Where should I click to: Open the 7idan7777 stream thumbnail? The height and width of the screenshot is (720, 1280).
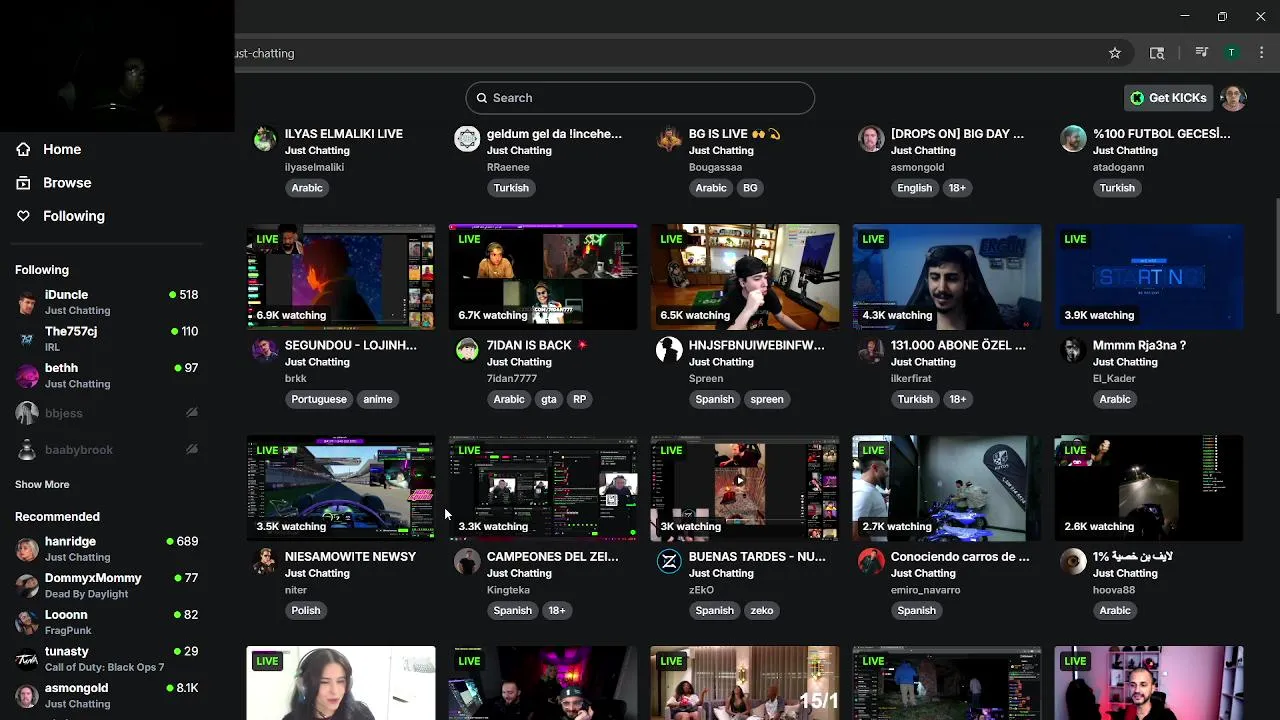coord(543,277)
